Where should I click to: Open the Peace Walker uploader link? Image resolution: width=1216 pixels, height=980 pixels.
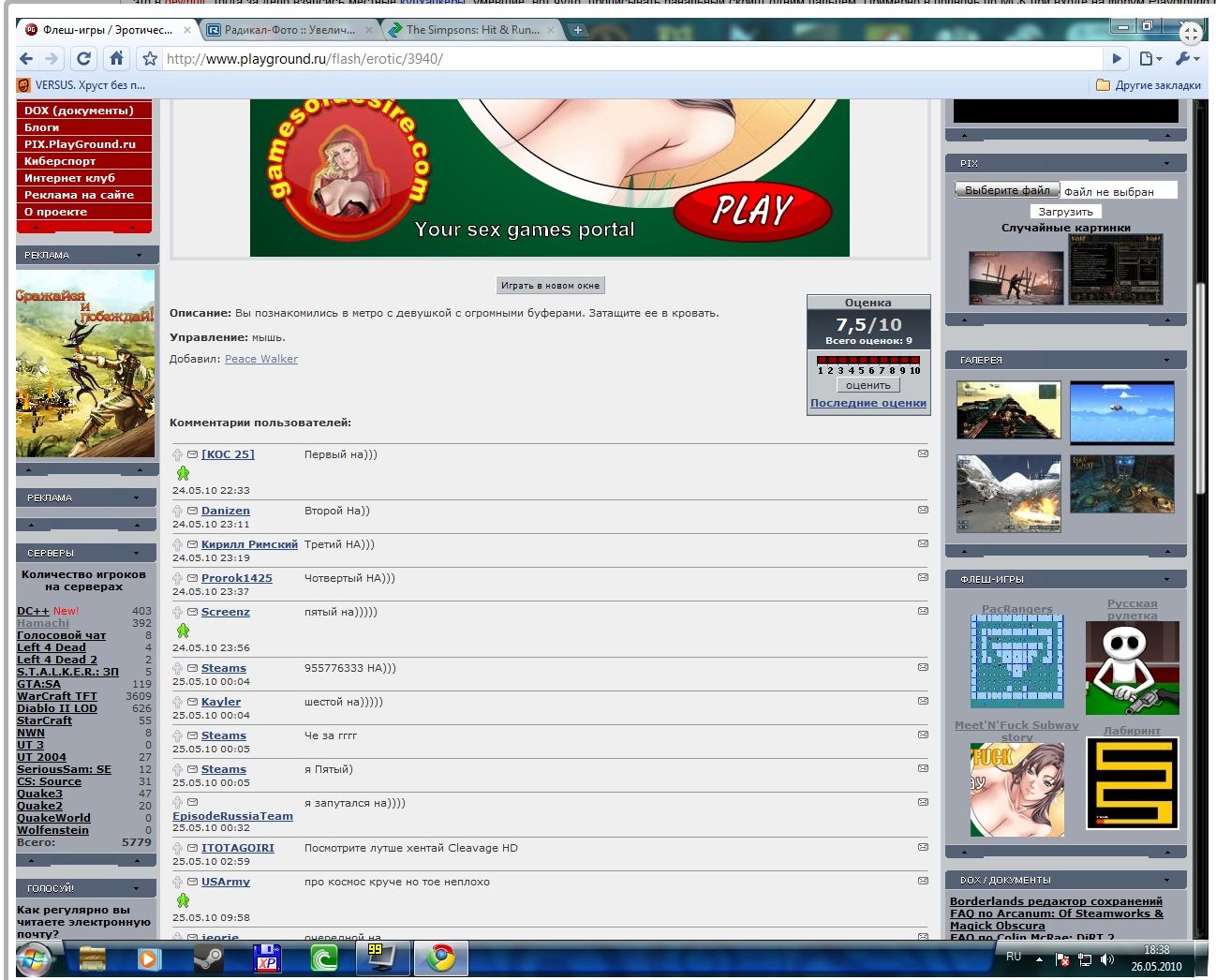[x=261, y=359]
